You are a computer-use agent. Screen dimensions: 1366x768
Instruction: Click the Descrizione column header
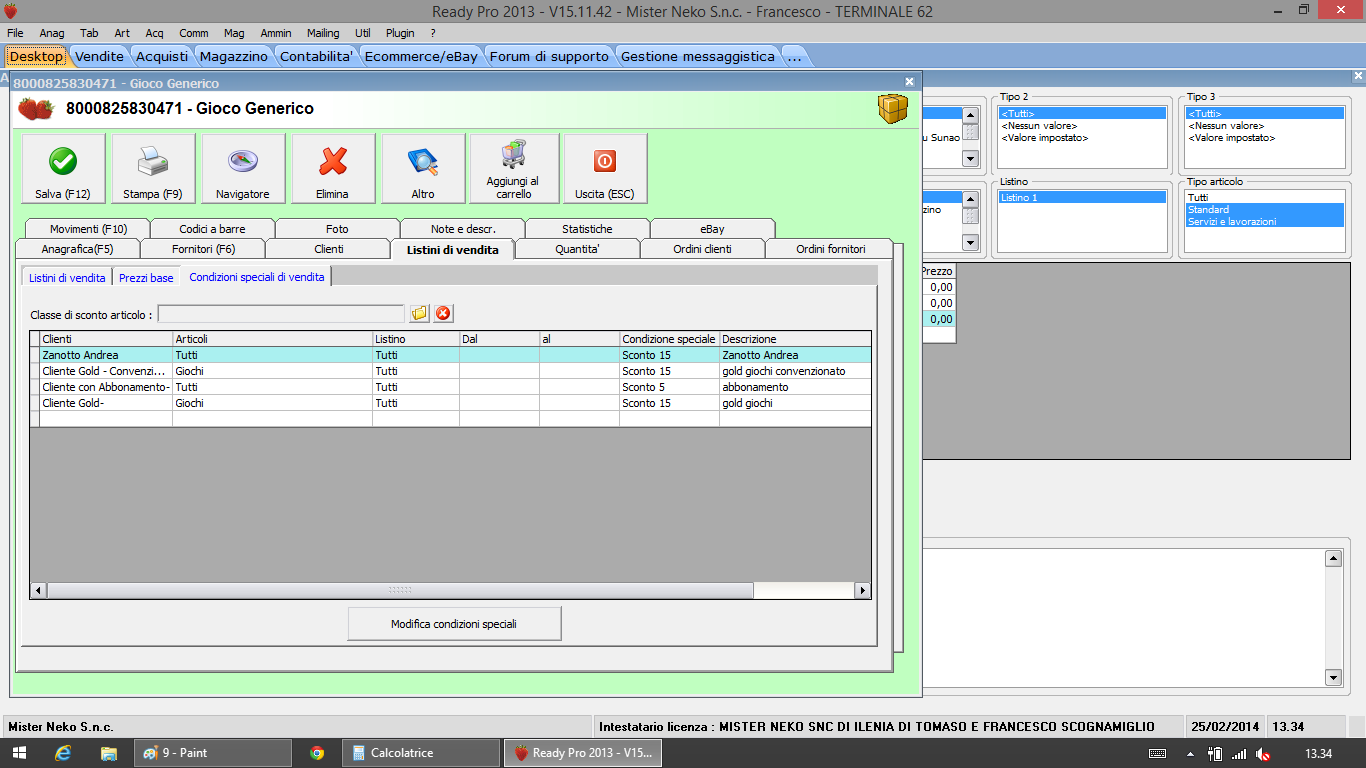click(795, 339)
